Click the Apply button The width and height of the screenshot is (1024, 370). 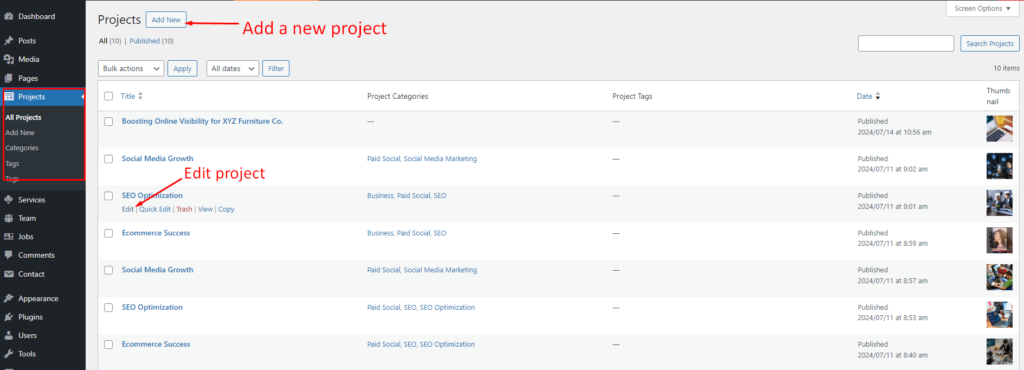[x=182, y=69]
